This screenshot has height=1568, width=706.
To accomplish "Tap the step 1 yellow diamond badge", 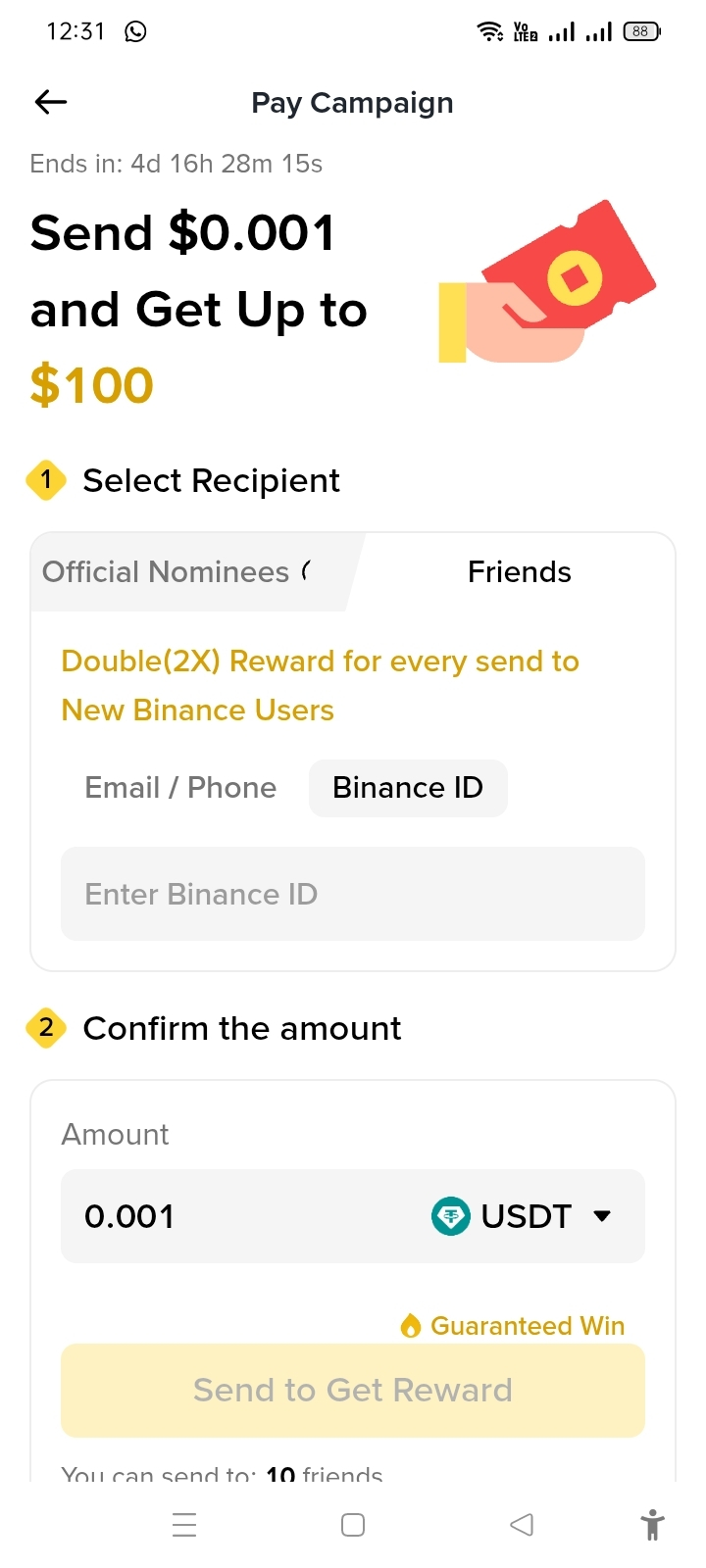I will (x=46, y=480).
